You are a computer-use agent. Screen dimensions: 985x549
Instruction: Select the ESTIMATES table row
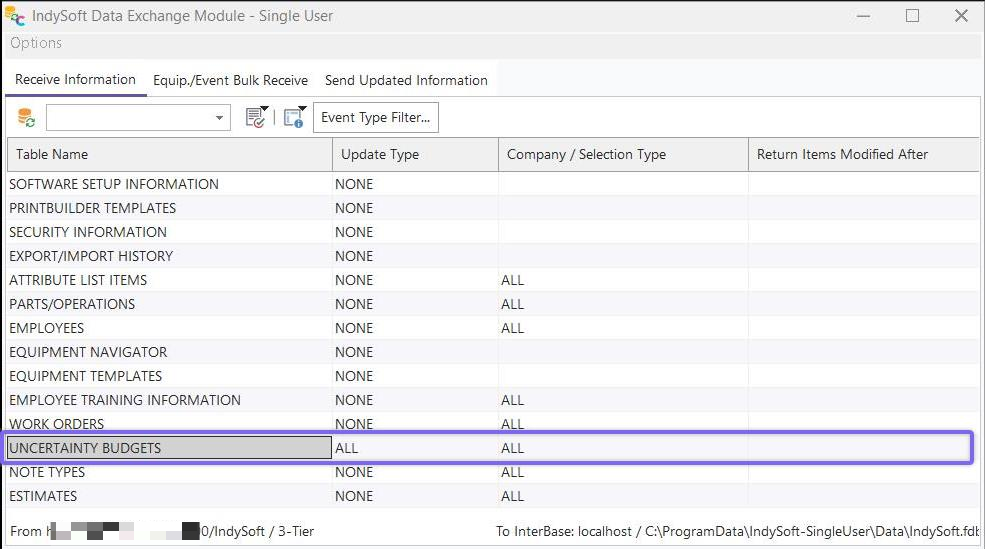tap(43, 496)
